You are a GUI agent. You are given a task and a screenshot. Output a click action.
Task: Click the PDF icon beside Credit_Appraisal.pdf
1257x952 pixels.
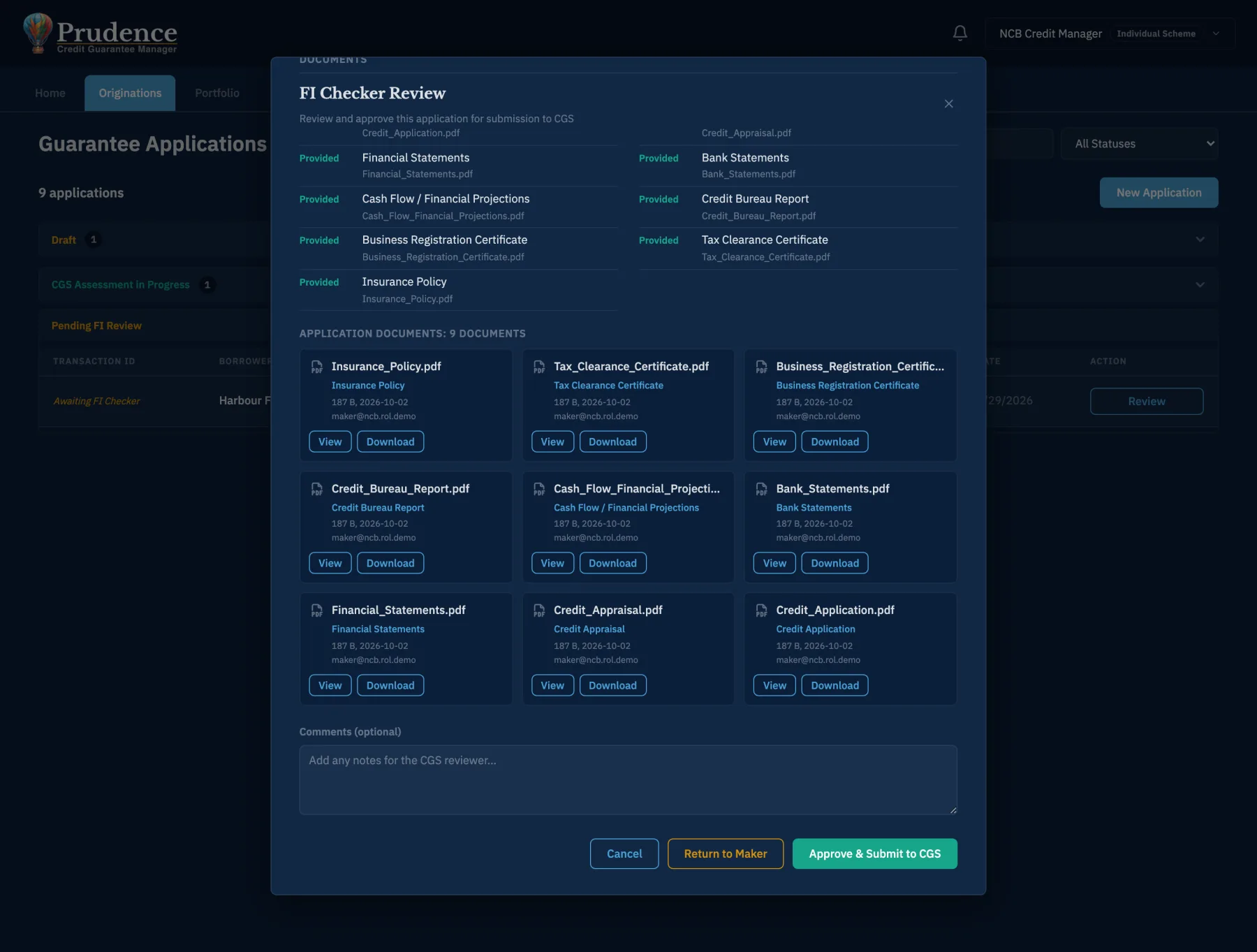tap(539, 610)
